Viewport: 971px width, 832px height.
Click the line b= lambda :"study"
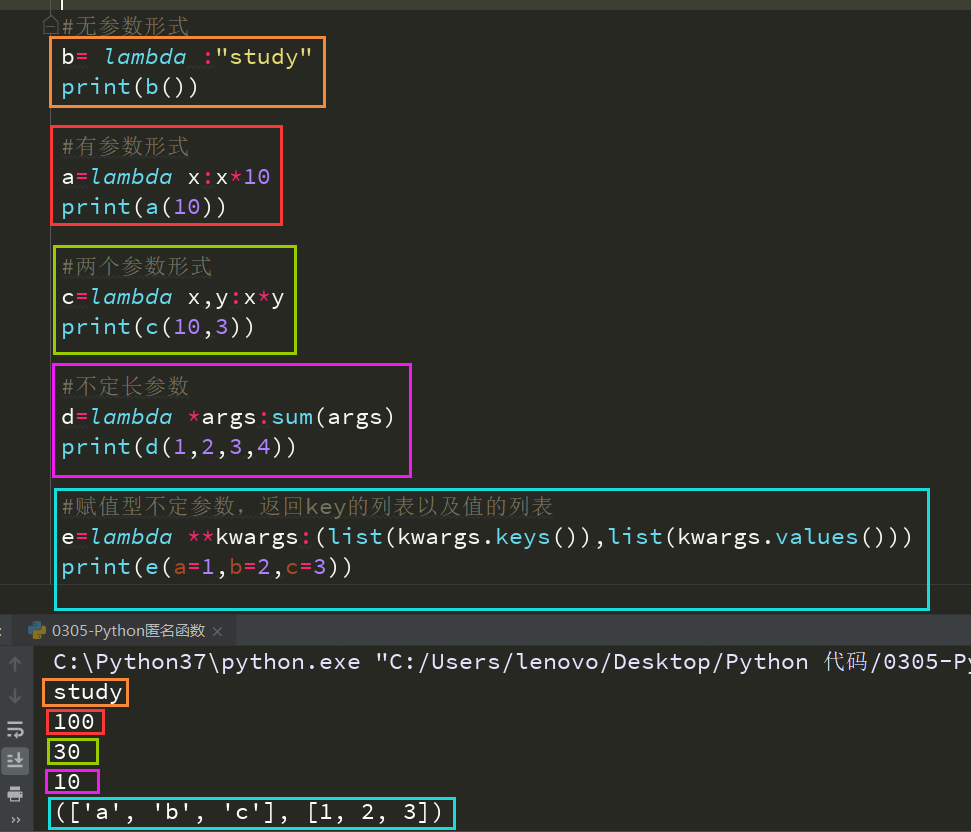[186, 57]
